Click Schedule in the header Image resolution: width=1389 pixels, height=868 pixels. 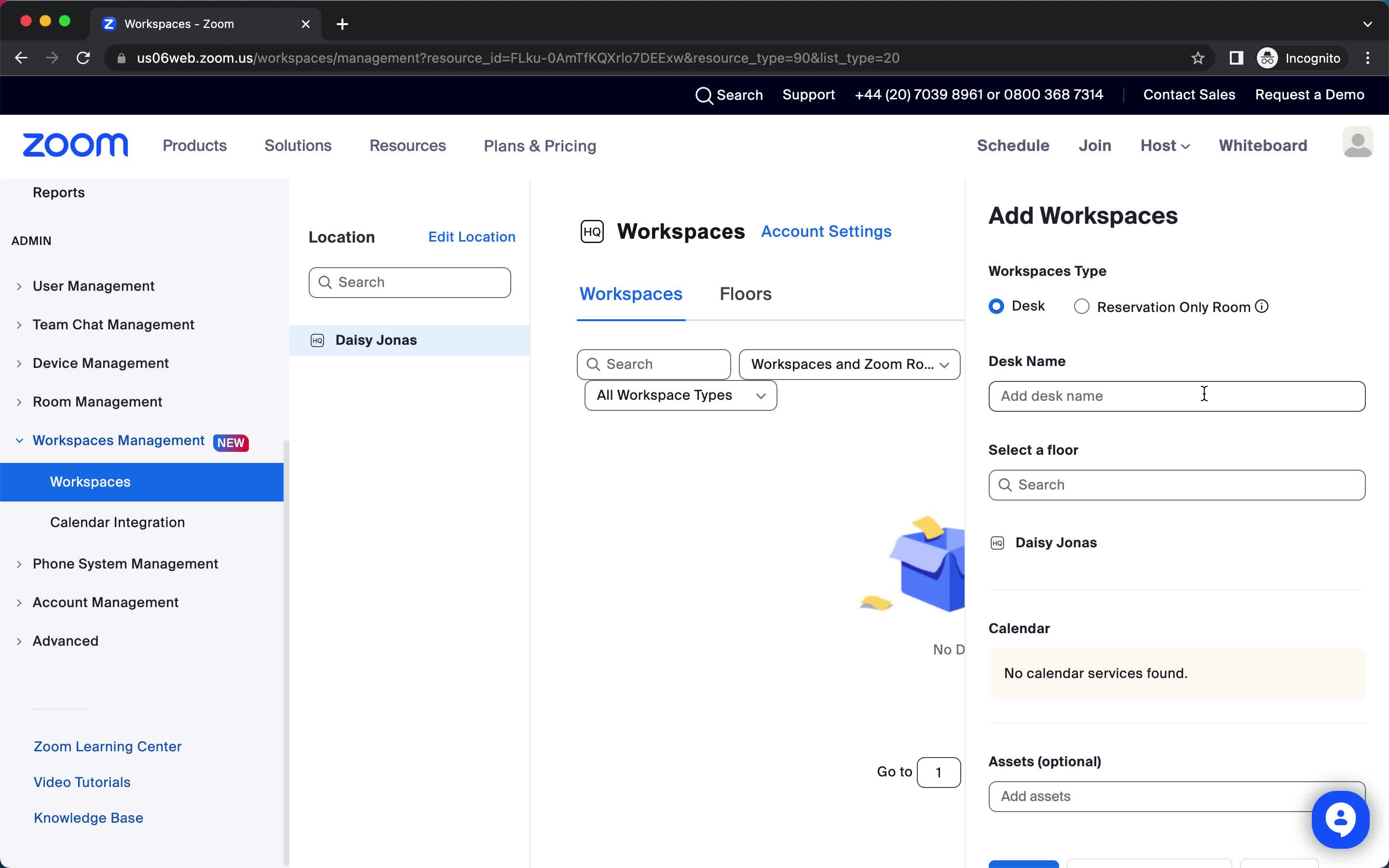(1013, 146)
